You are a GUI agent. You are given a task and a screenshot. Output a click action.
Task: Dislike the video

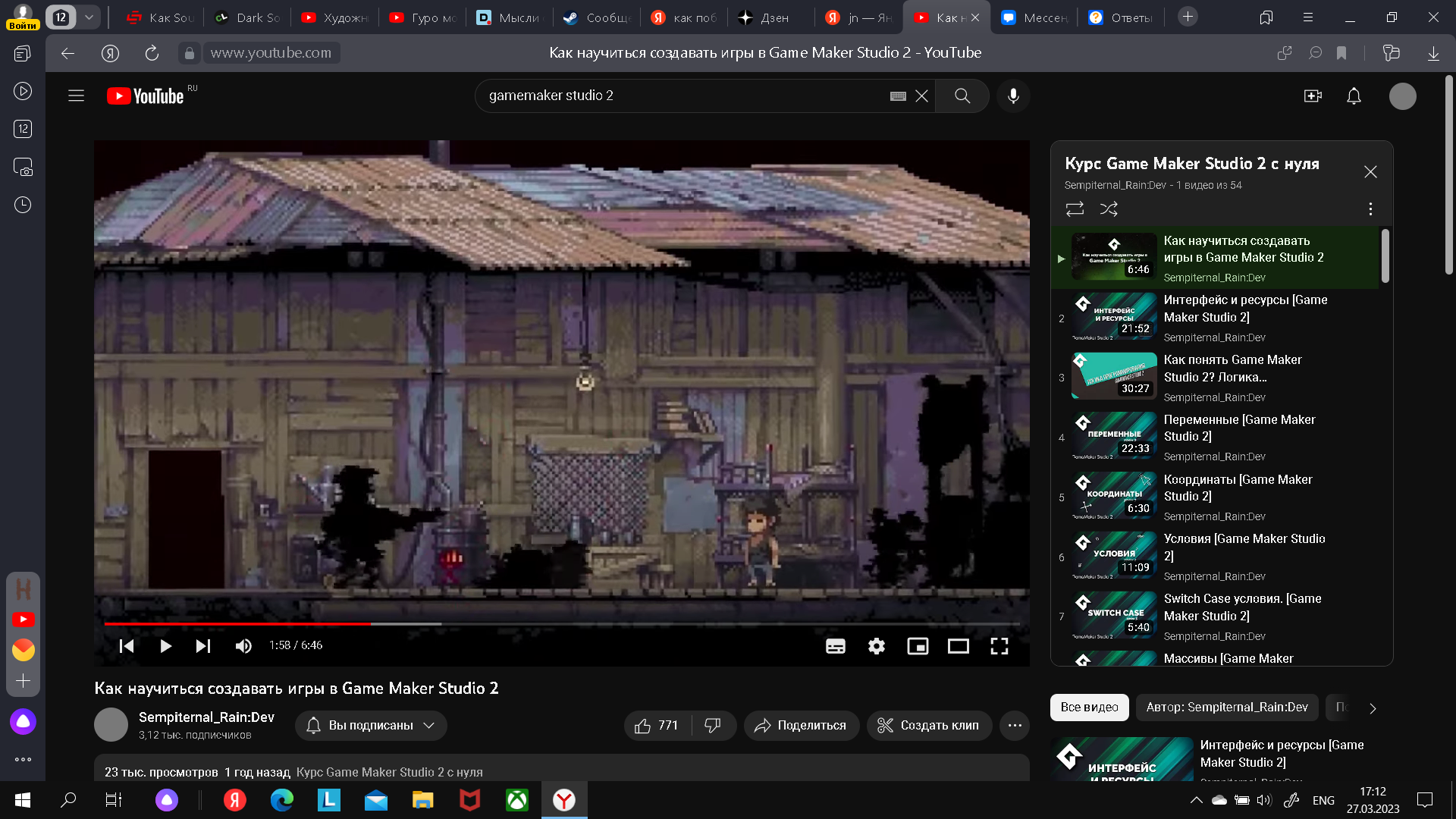tap(713, 726)
